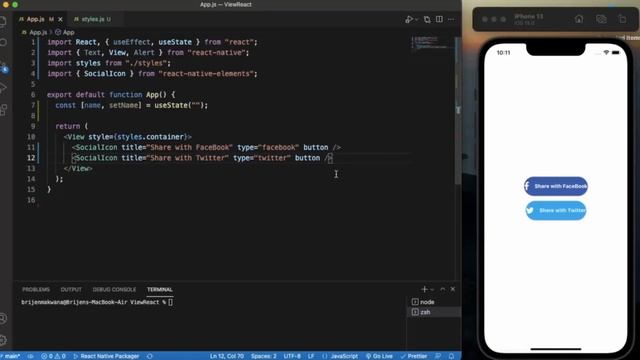Click React Native Packager in status bar
This screenshot has height=360, width=640.
tap(106, 356)
